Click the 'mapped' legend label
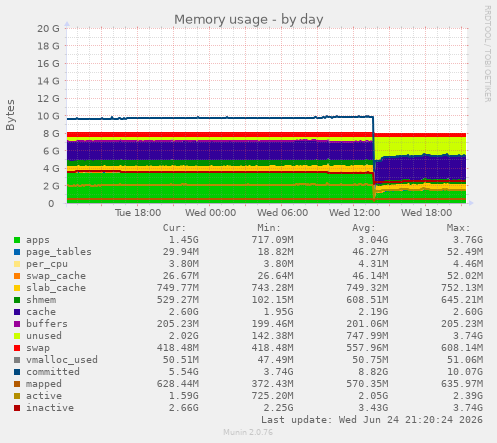 [44, 384]
